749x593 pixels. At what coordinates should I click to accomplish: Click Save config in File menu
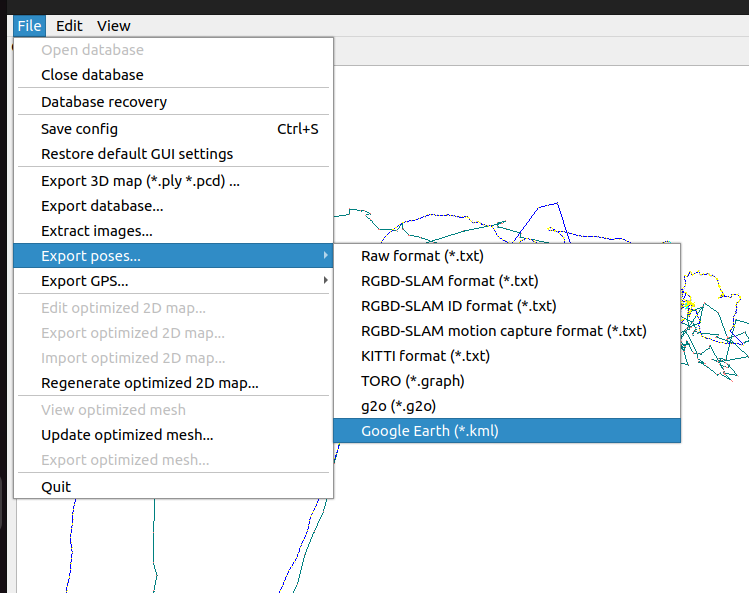(79, 129)
